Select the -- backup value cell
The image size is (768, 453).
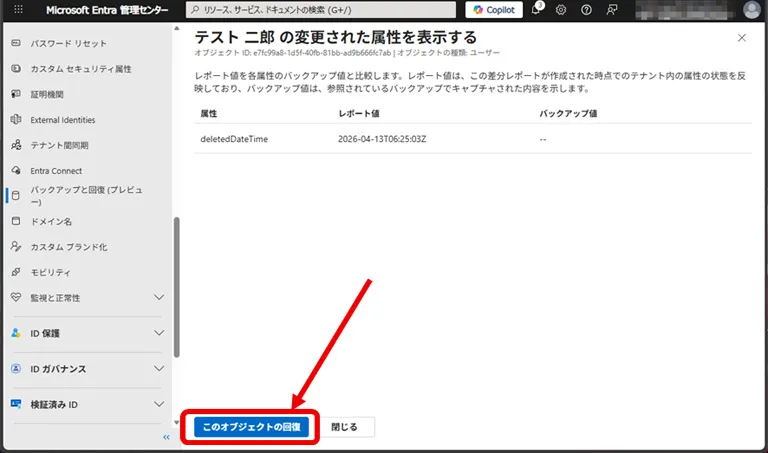click(543, 140)
